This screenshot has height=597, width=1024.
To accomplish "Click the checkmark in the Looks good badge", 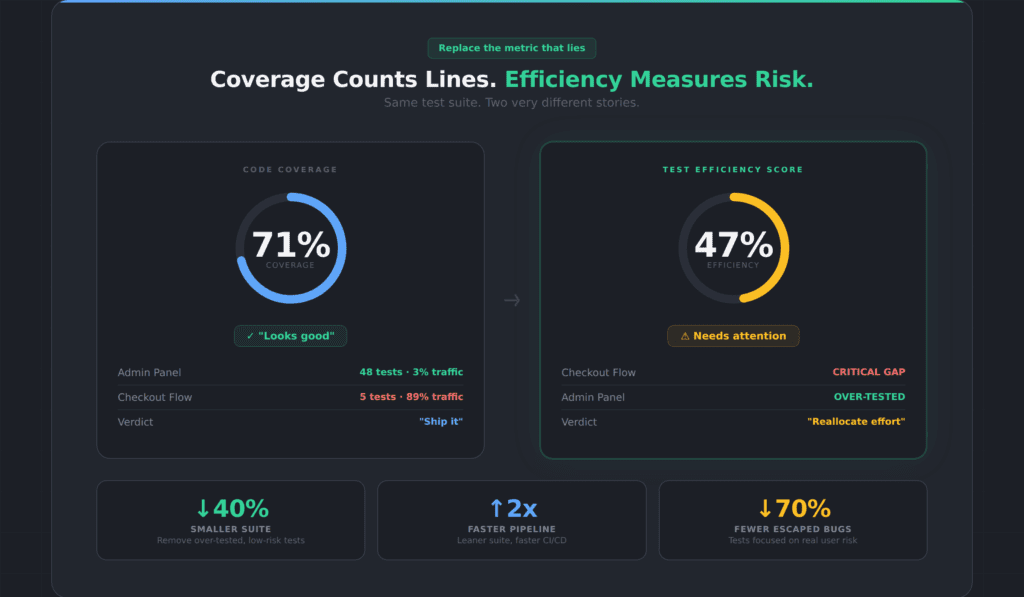I will [250, 336].
